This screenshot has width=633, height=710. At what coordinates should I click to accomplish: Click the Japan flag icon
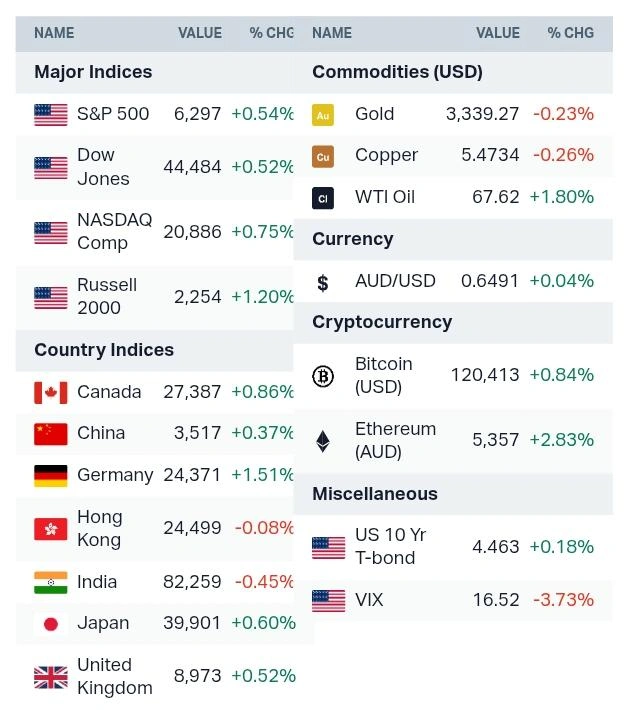point(51,624)
